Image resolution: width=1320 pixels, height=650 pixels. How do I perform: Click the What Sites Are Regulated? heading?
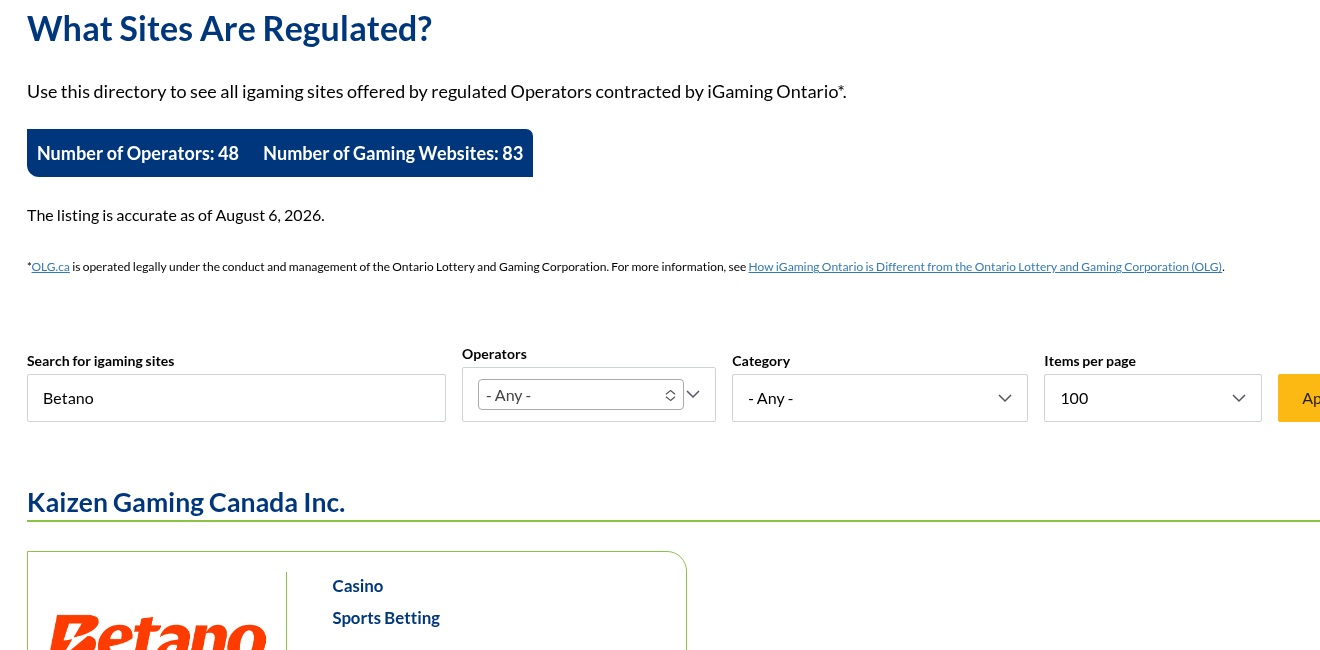click(x=229, y=29)
